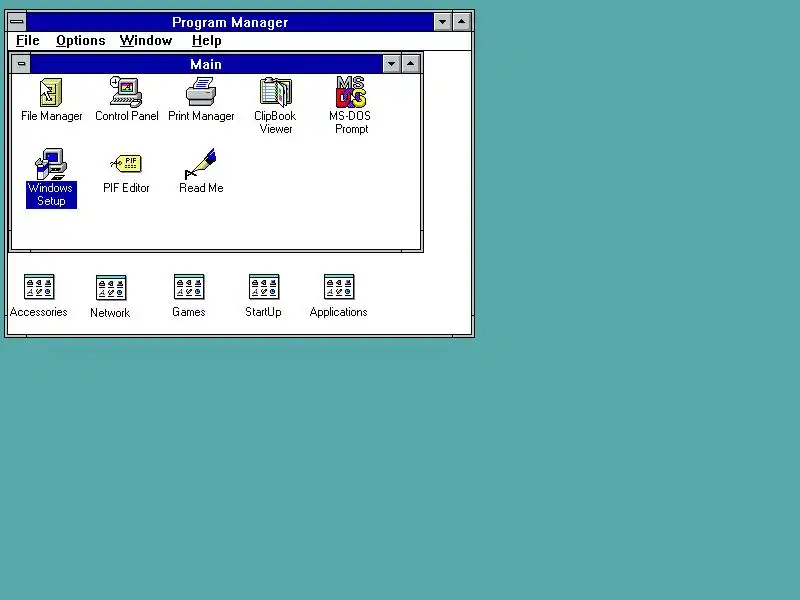
Task: Maximize the Program Manager window
Action: (462, 22)
